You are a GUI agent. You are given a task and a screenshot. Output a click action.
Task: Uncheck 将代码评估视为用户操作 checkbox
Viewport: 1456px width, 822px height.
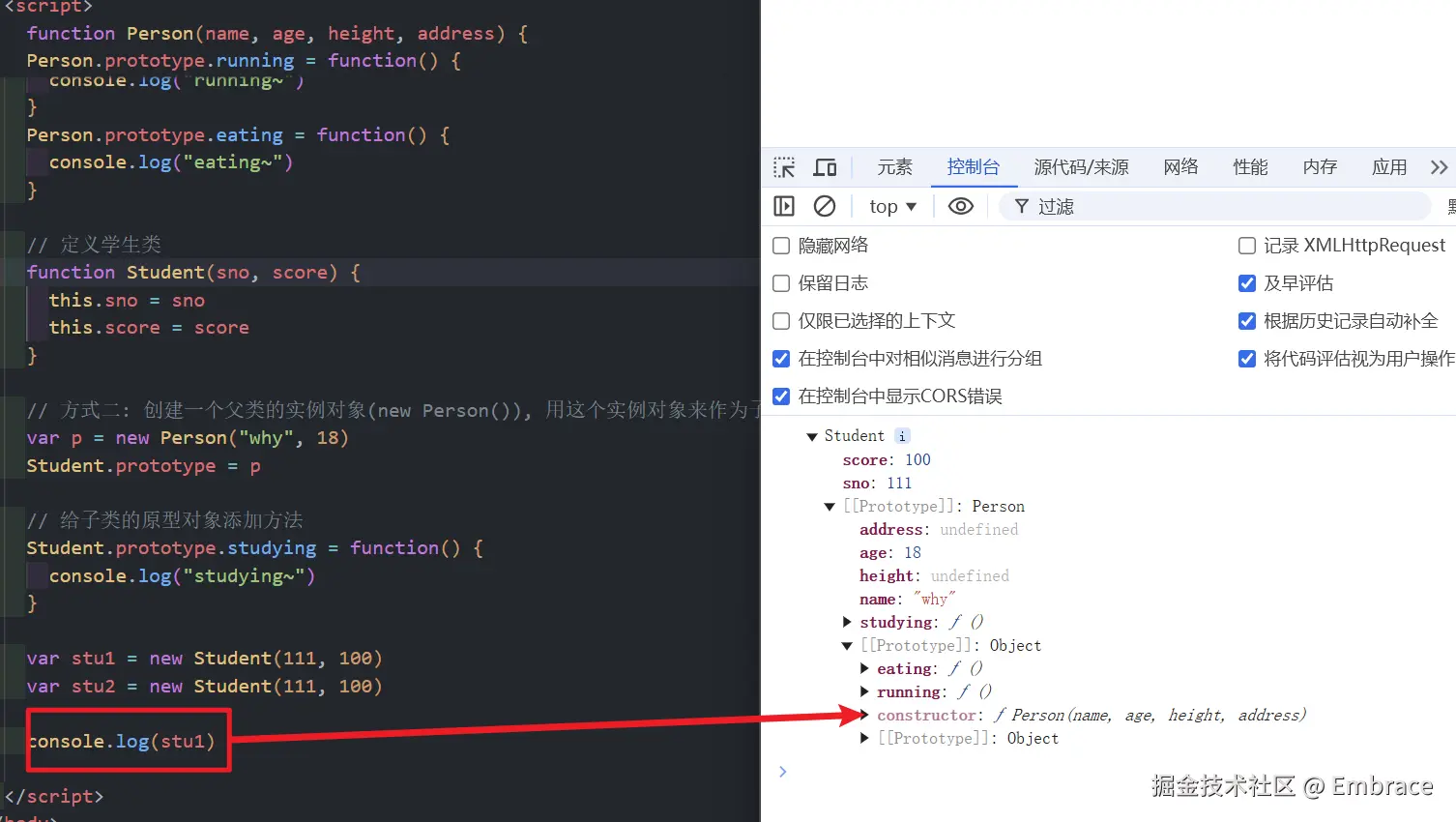point(1247,359)
